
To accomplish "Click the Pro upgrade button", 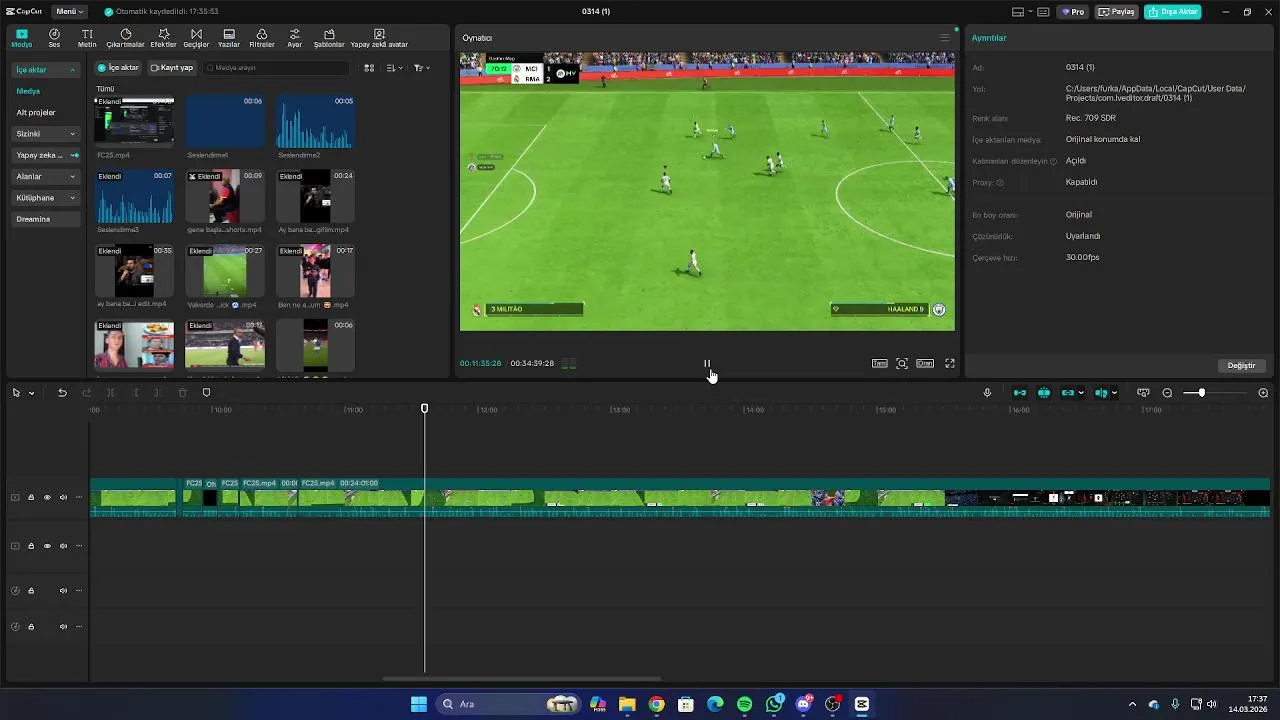I will tap(1073, 12).
